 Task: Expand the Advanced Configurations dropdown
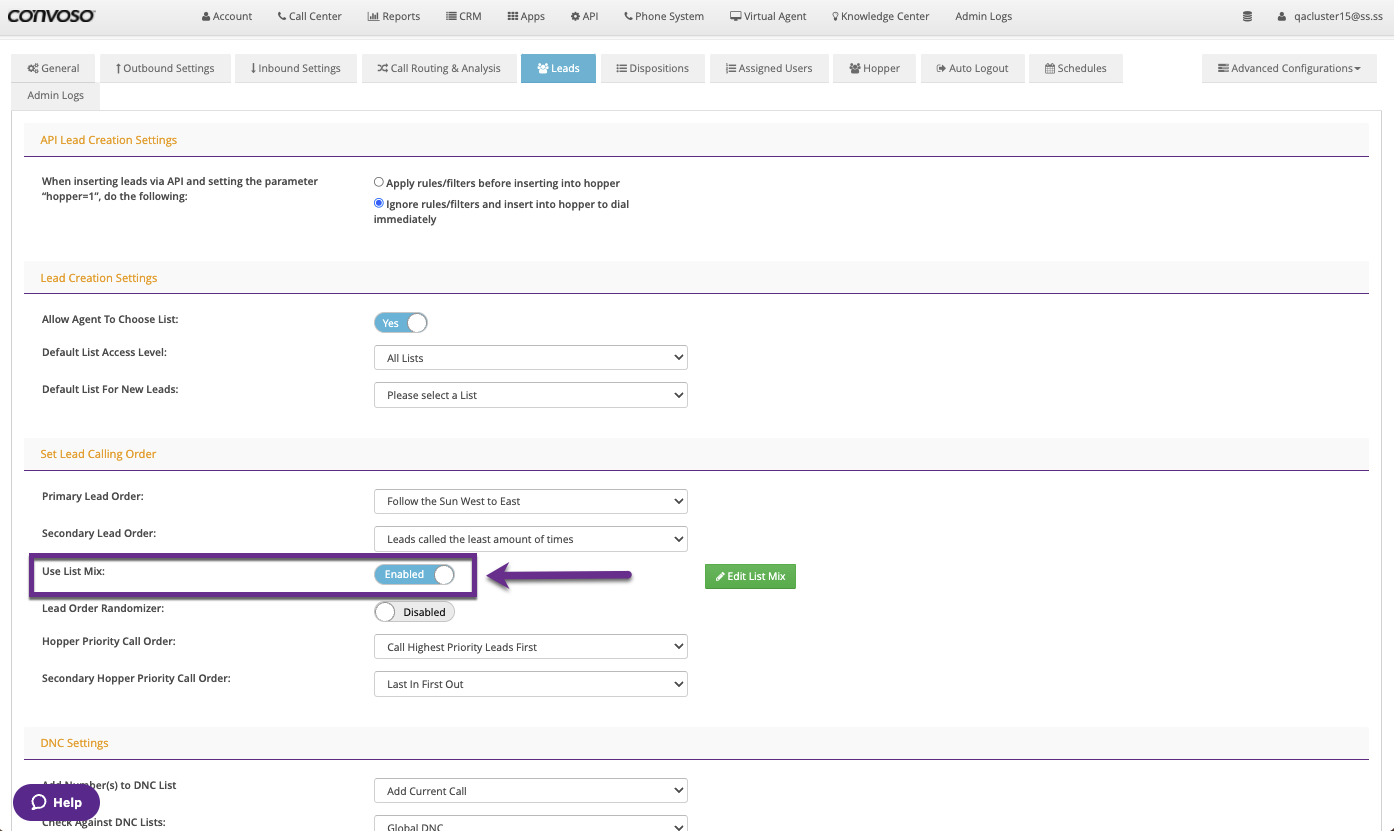tap(1289, 68)
